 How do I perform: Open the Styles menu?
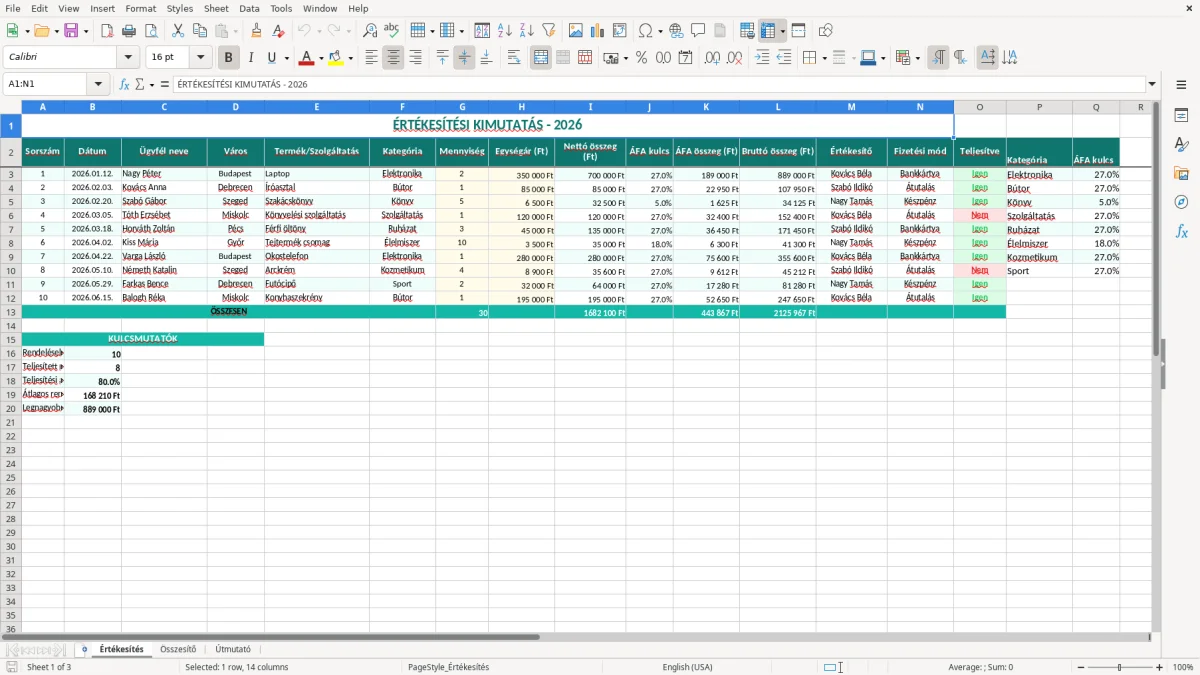(x=180, y=8)
